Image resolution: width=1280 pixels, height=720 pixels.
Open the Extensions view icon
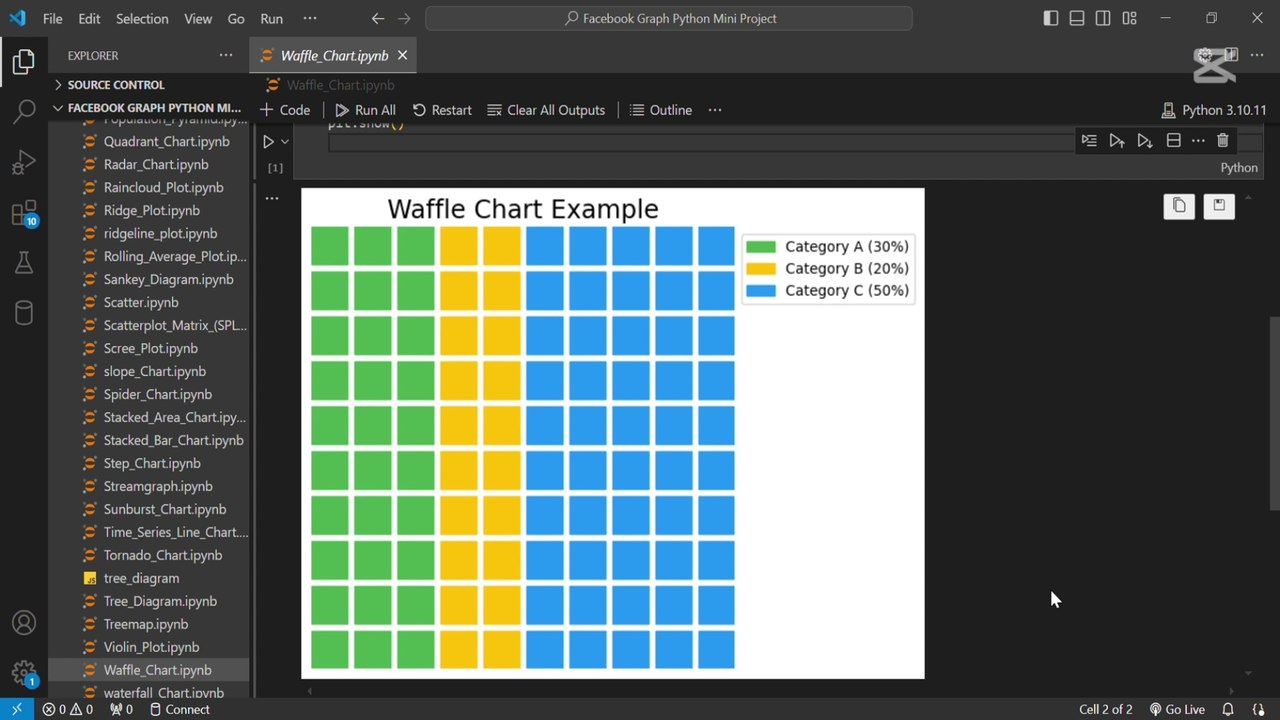(x=24, y=212)
